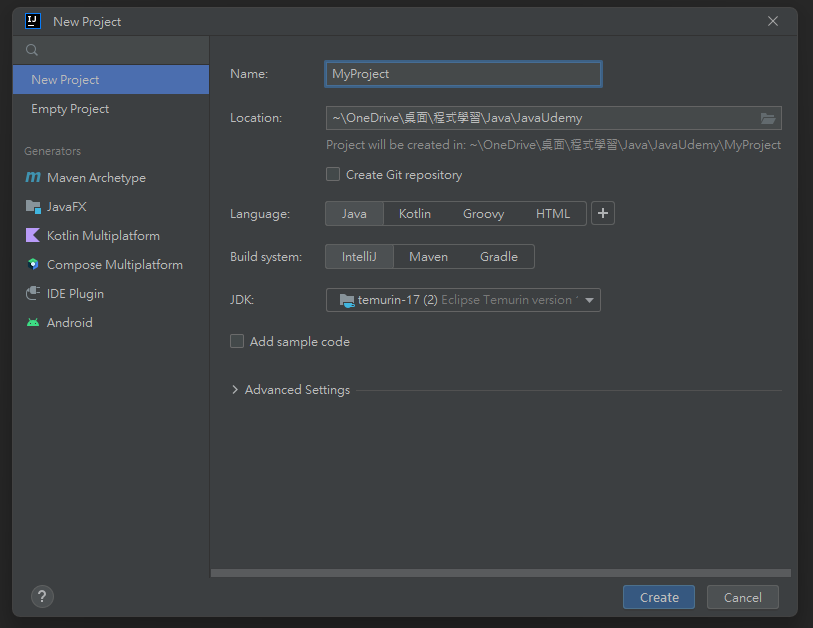This screenshot has height=628, width=813.
Task: Open help via question mark button
Action: pos(42,596)
